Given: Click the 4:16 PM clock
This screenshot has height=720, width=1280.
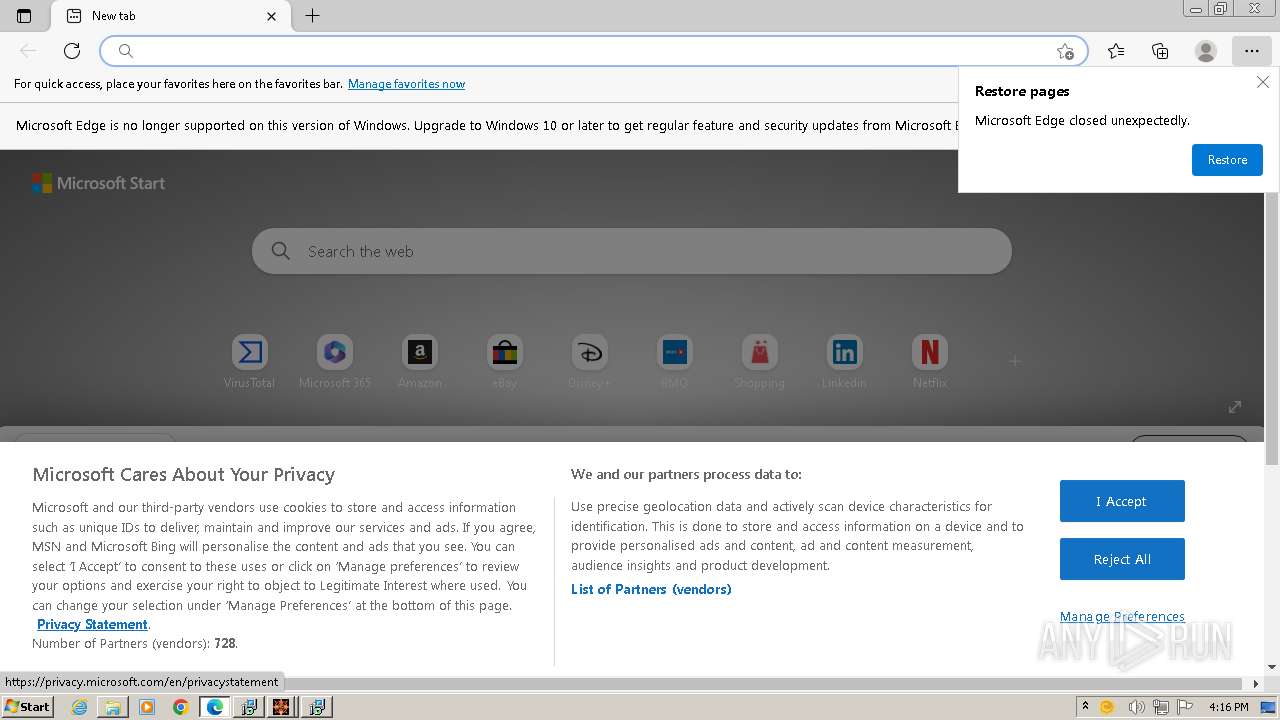Looking at the screenshot, I should click(1229, 707).
